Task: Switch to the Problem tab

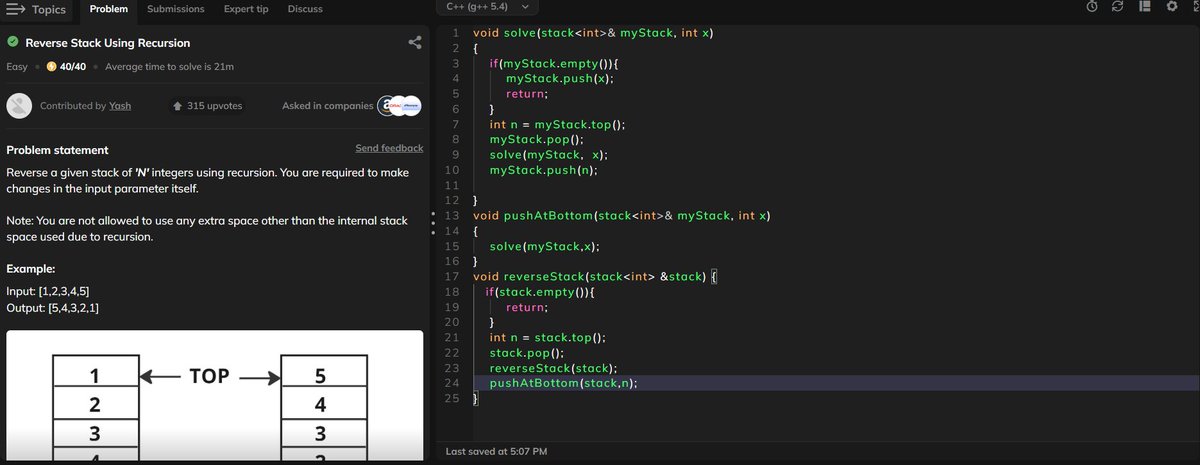Action: click(109, 9)
